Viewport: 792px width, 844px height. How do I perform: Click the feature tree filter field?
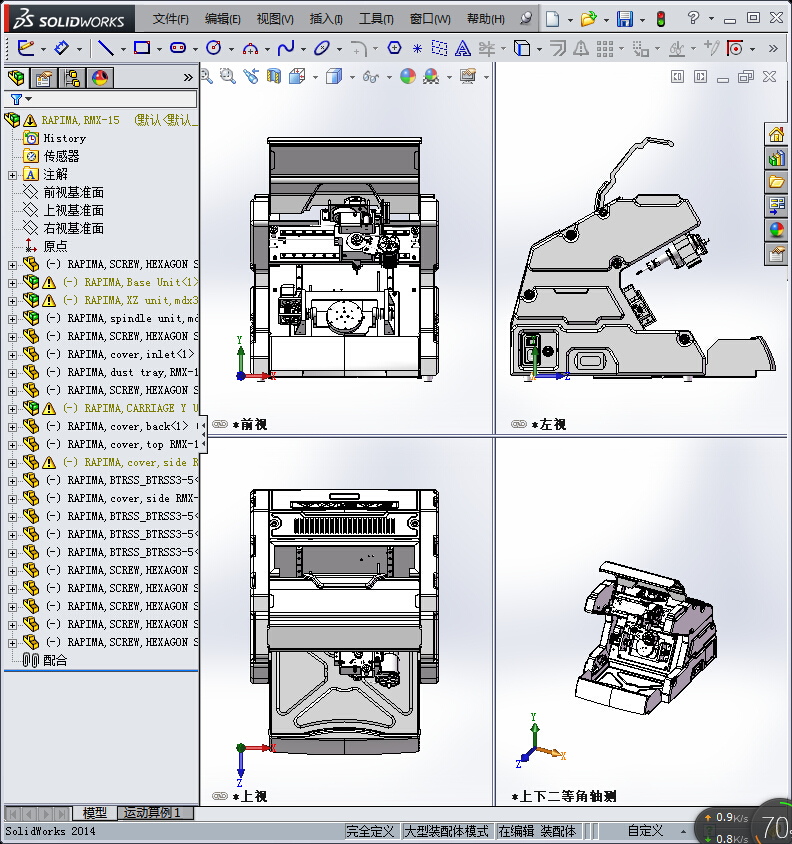coord(101,99)
